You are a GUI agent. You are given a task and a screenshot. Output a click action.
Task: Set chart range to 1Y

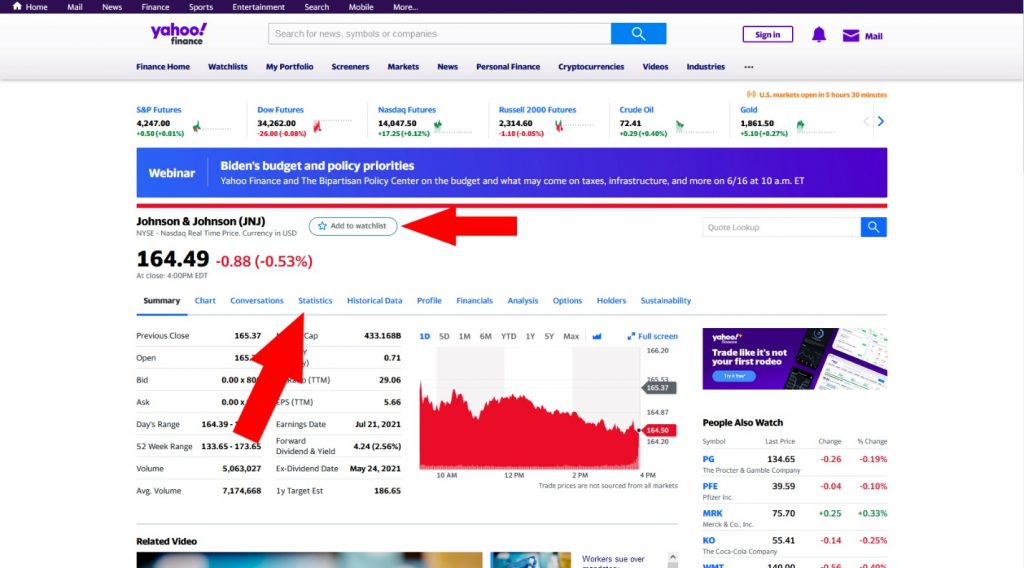[530, 336]
